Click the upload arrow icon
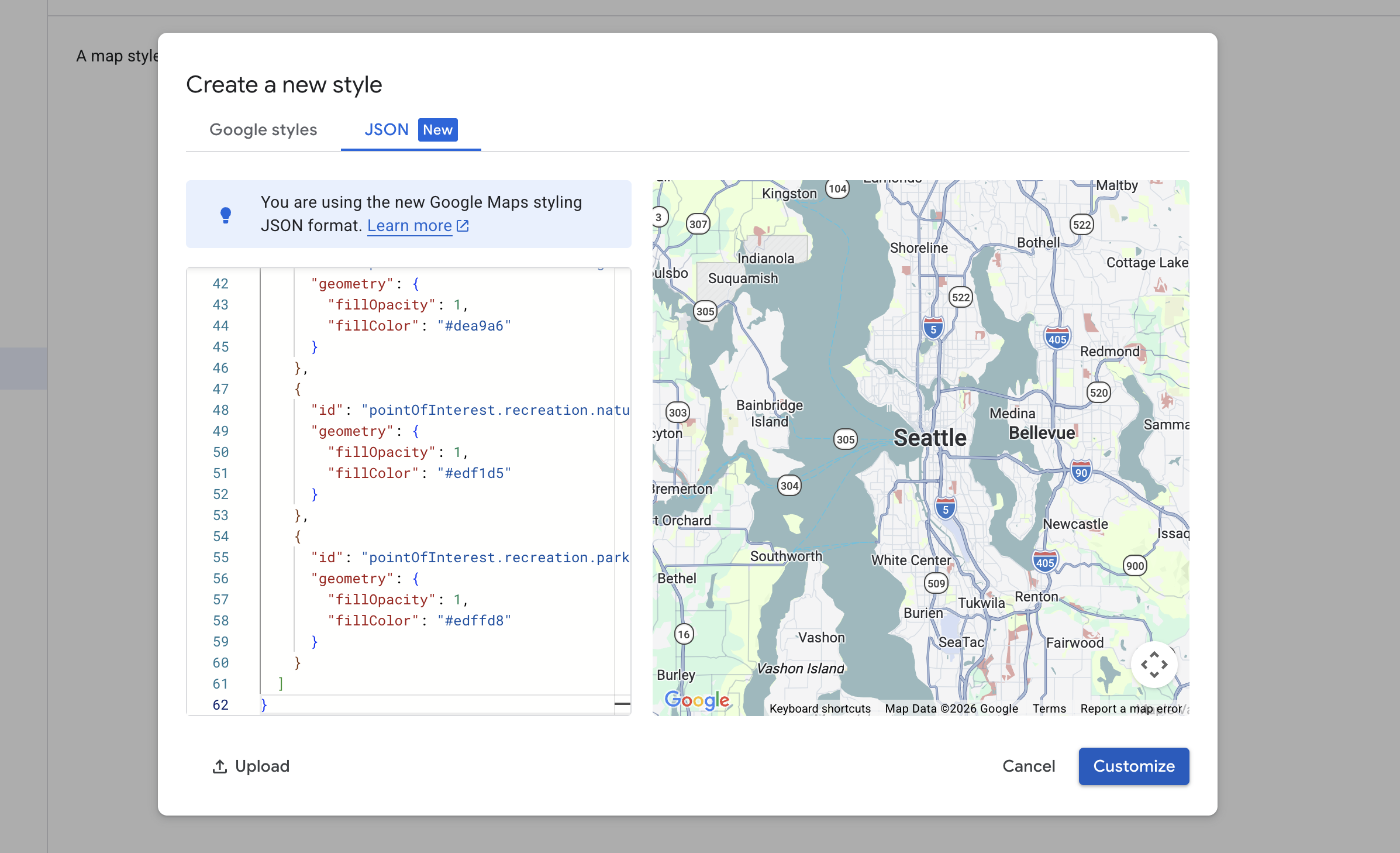 220,766
